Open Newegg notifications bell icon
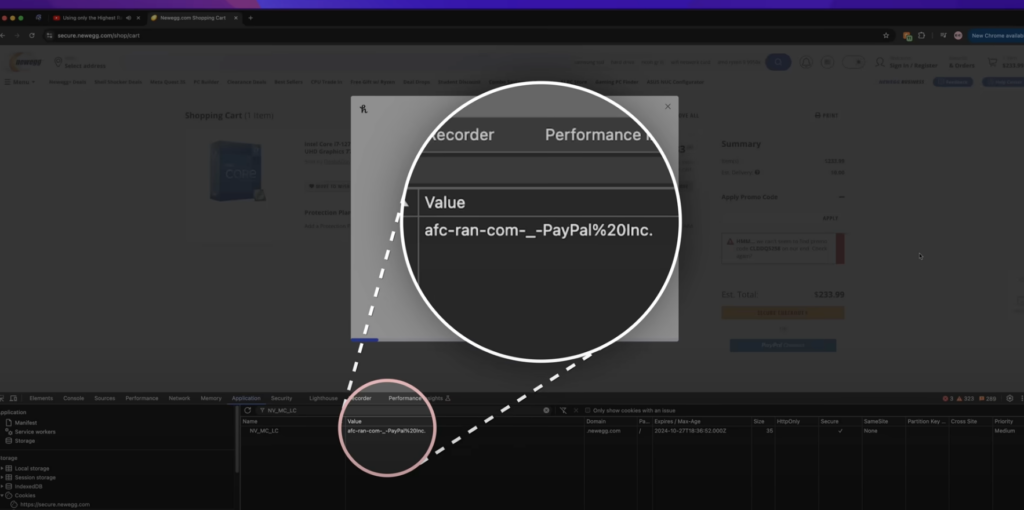 click(x=807, y=62)
